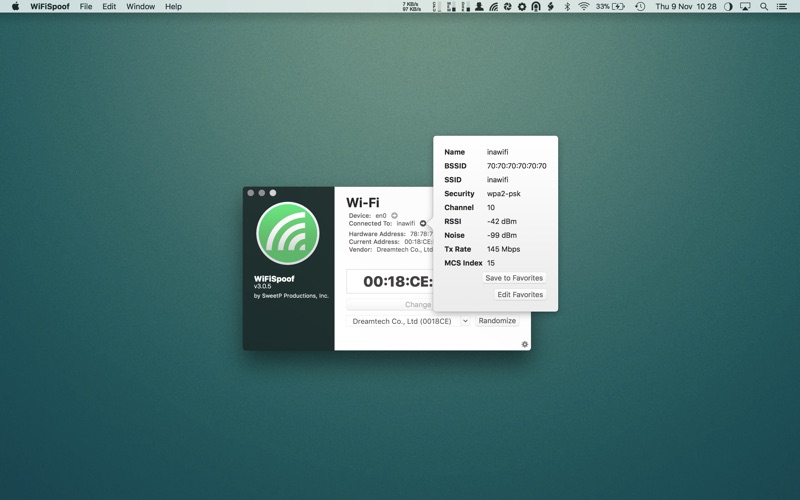Click the circular icon beside Device en0
This screenshot has height=500, width=800.
click(394, 216)
